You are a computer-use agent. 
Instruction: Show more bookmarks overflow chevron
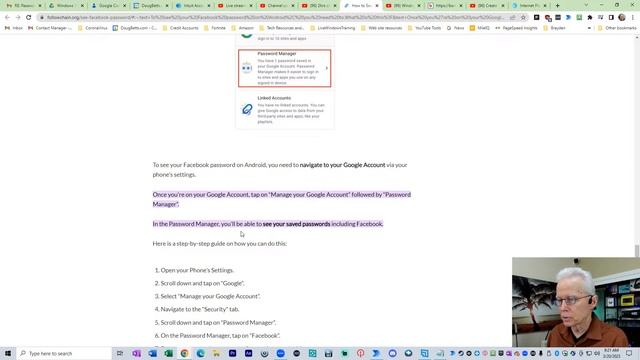click(589, 28)
